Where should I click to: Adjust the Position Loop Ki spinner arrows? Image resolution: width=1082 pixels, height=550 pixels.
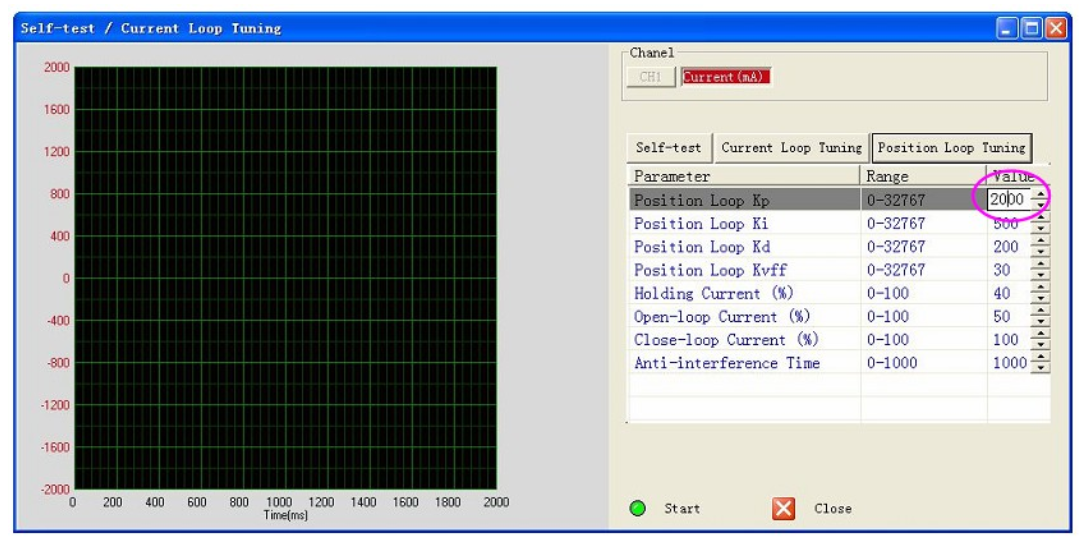pos(1040,224)
